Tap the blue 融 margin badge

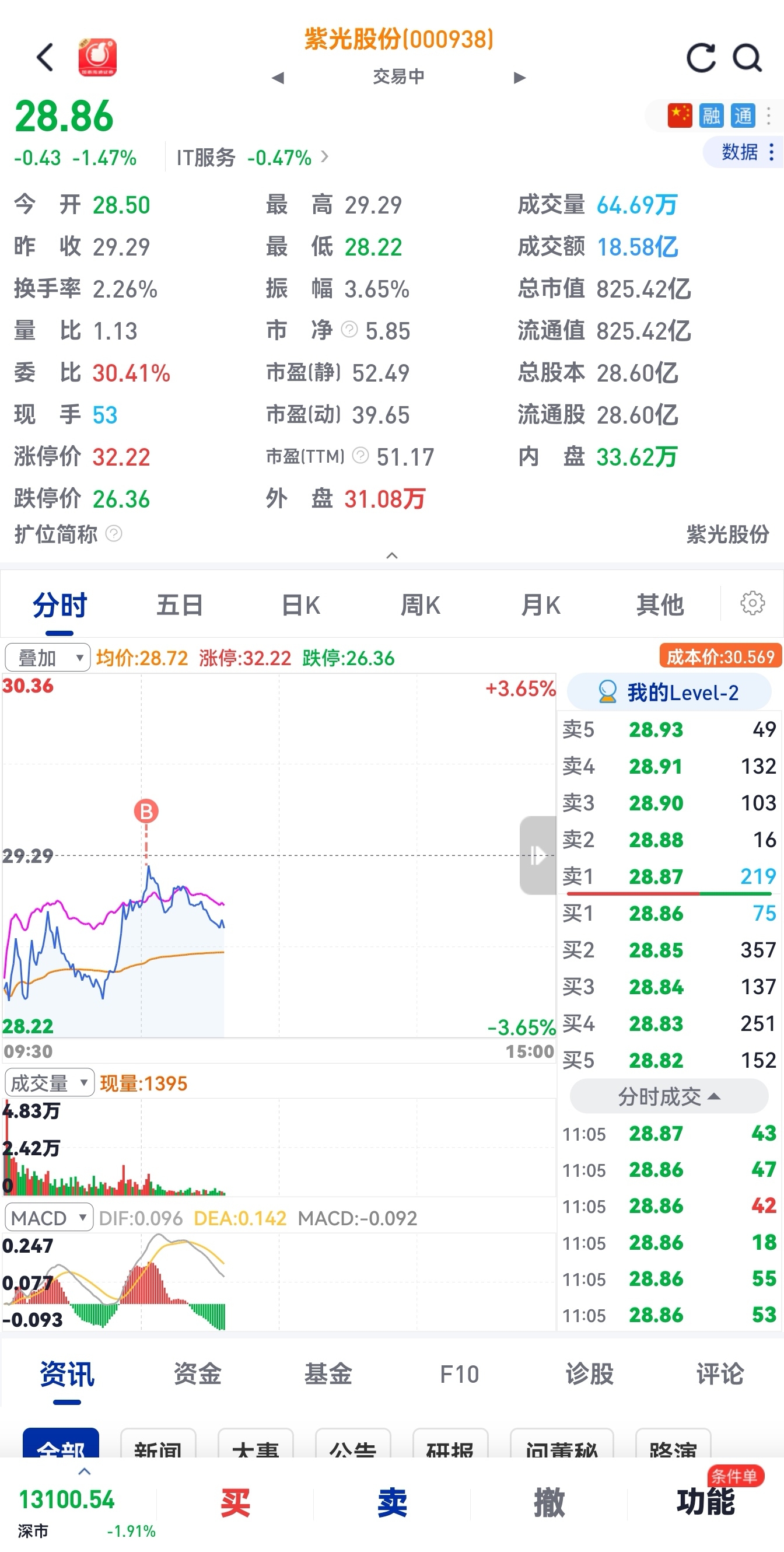click(711, 115)
